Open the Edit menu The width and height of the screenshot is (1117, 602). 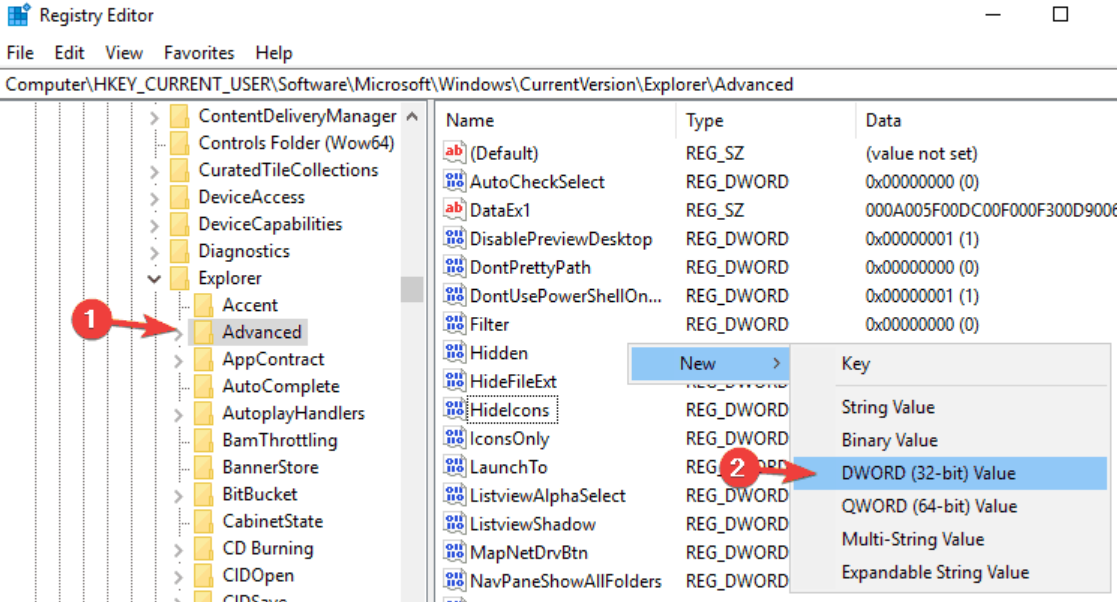[x=69, y=53]
